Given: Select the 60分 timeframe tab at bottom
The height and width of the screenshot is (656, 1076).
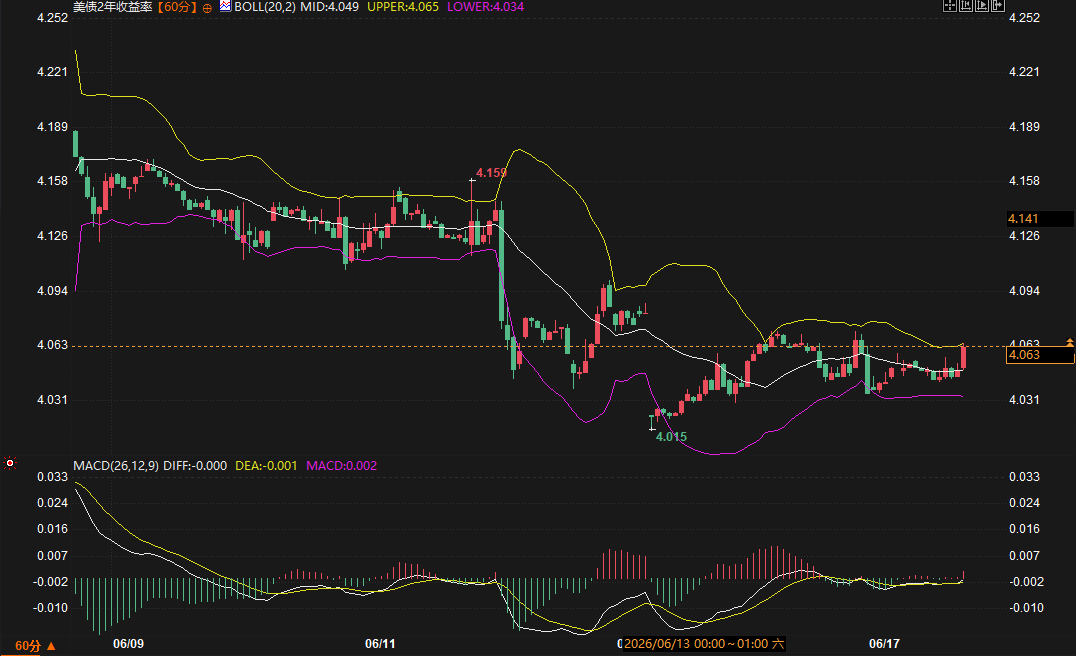Looking at the screenshot, I should pyautogui.click(x=28, y=646).
